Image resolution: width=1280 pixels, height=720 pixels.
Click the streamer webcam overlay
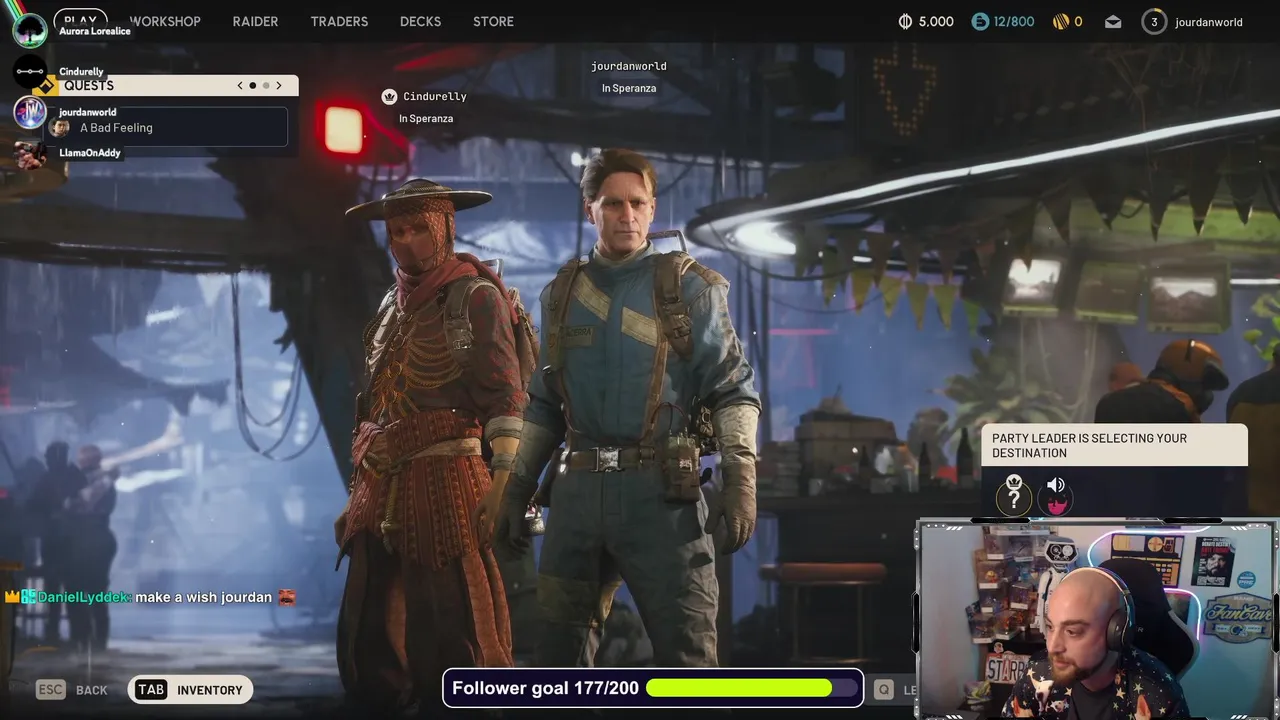[x=1097, y=619]
